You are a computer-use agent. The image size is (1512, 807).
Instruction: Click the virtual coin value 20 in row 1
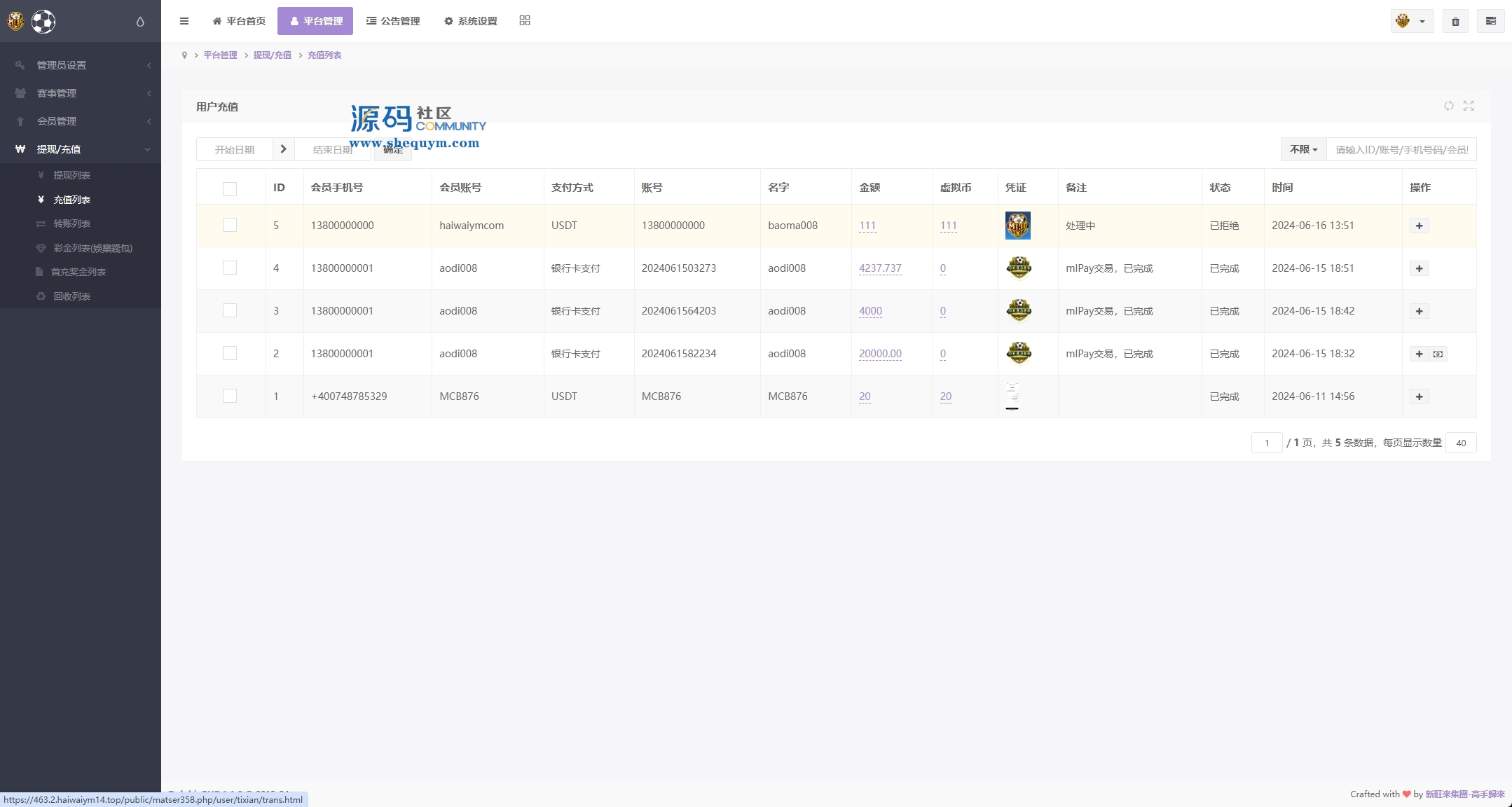pyautogui.click(x=946, y=396)
